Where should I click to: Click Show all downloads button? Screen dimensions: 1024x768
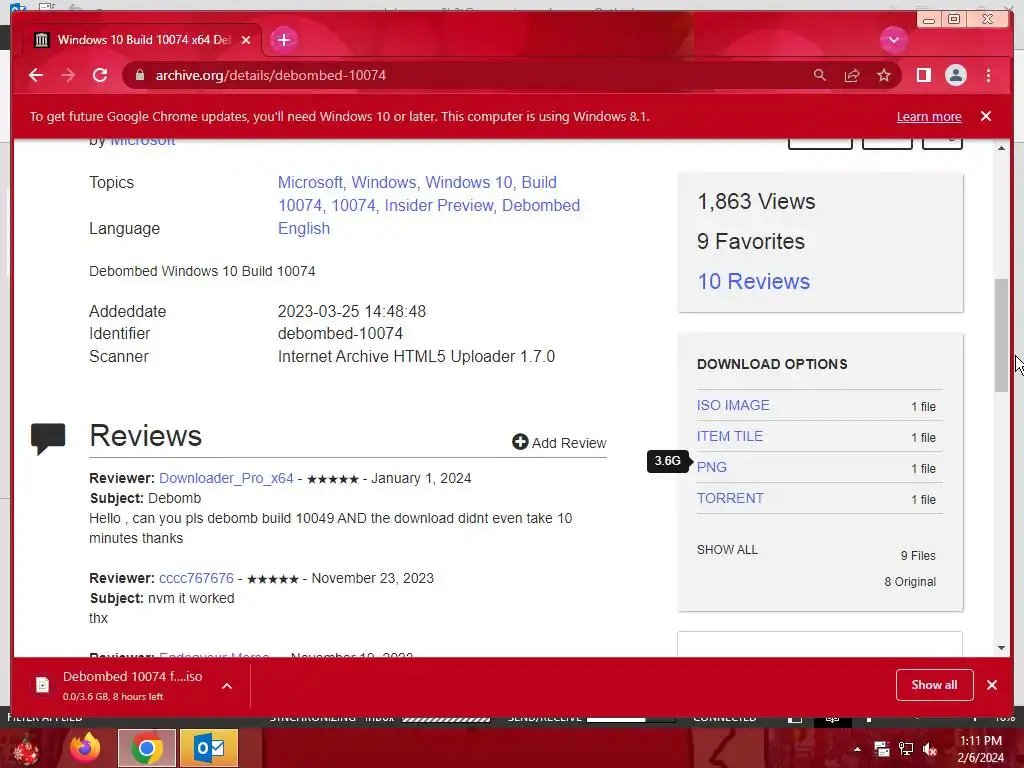[x=934, y=684]
